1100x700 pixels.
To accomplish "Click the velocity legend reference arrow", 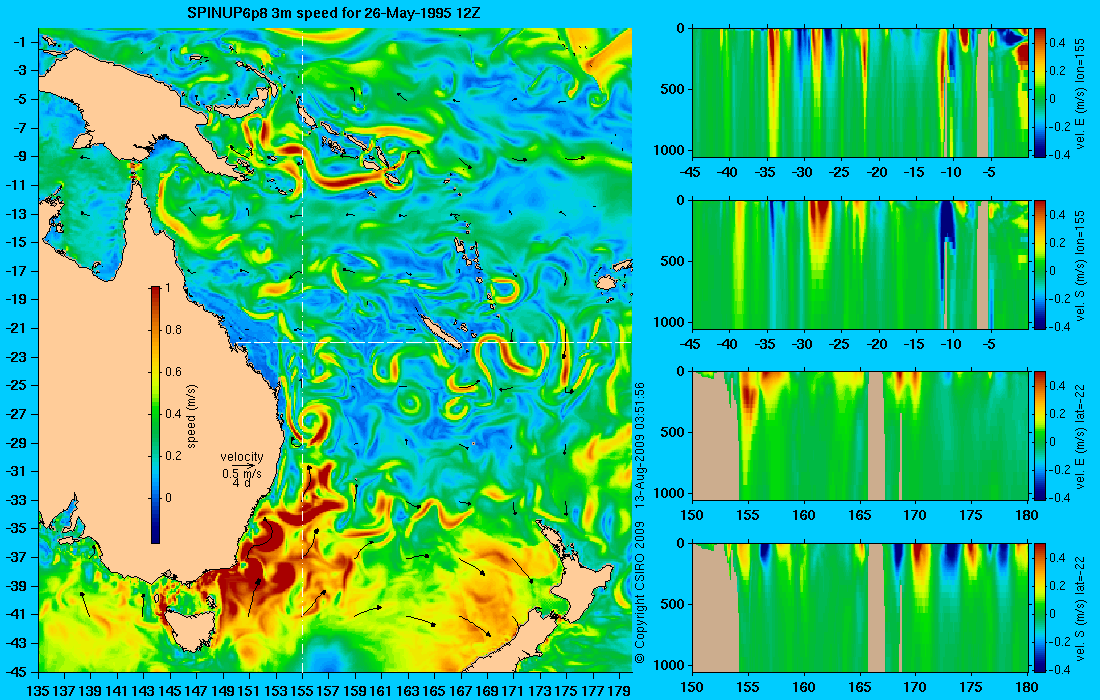I will tap(243, 466).
